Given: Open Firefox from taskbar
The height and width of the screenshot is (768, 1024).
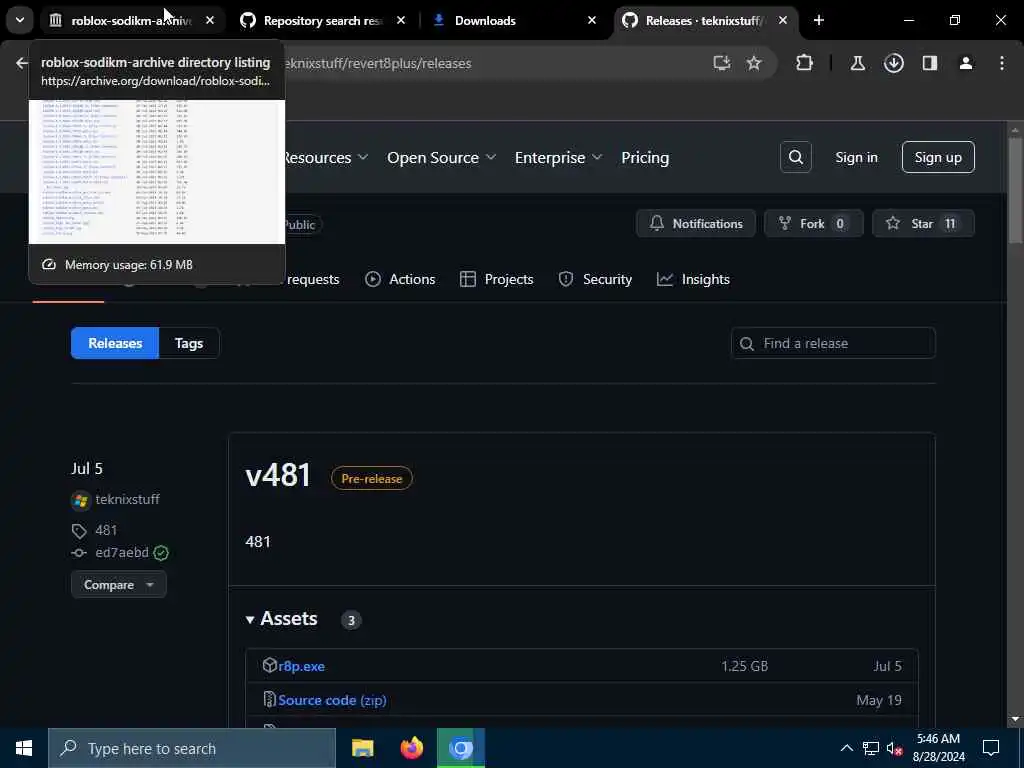Looking at the screenshot, I should coord(411,748).
